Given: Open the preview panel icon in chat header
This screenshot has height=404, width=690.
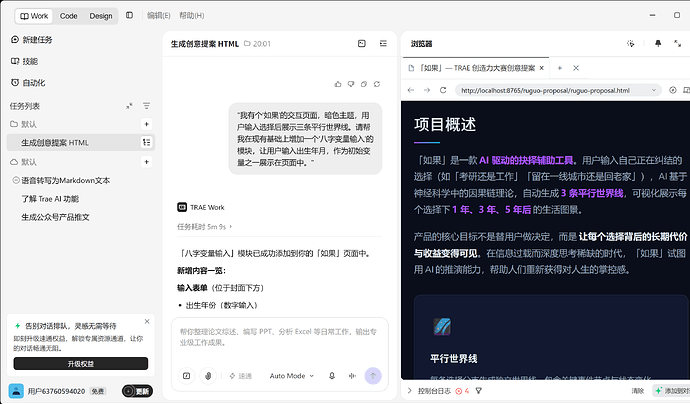Looking at the screenshot, I should (362, 43).
